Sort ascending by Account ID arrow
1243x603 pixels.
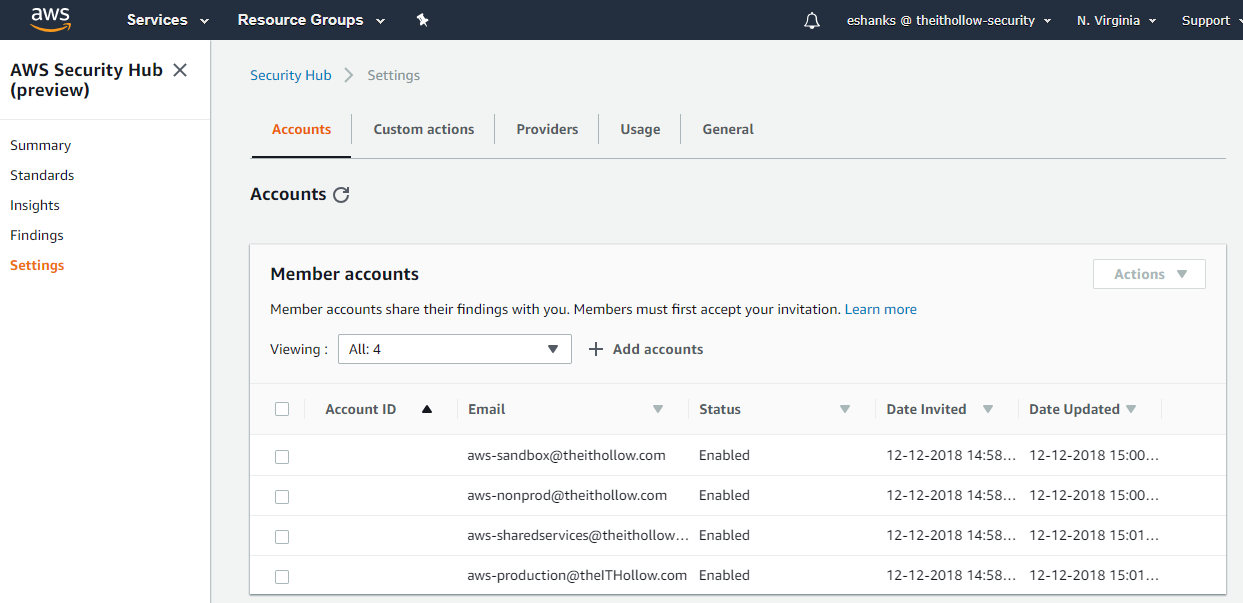427,409
